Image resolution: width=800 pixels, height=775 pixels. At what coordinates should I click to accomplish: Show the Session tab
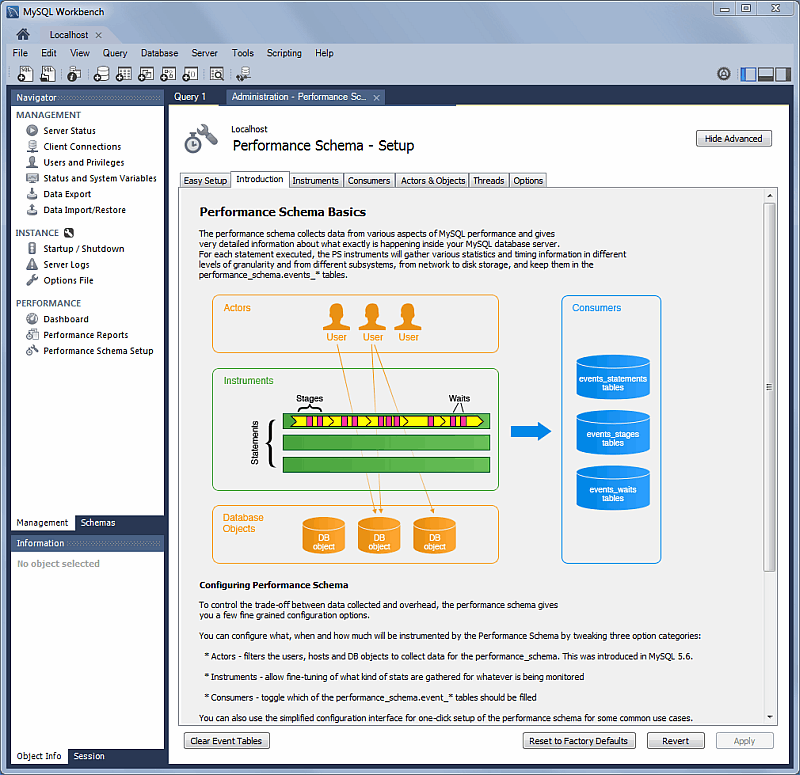pos(89,756)
